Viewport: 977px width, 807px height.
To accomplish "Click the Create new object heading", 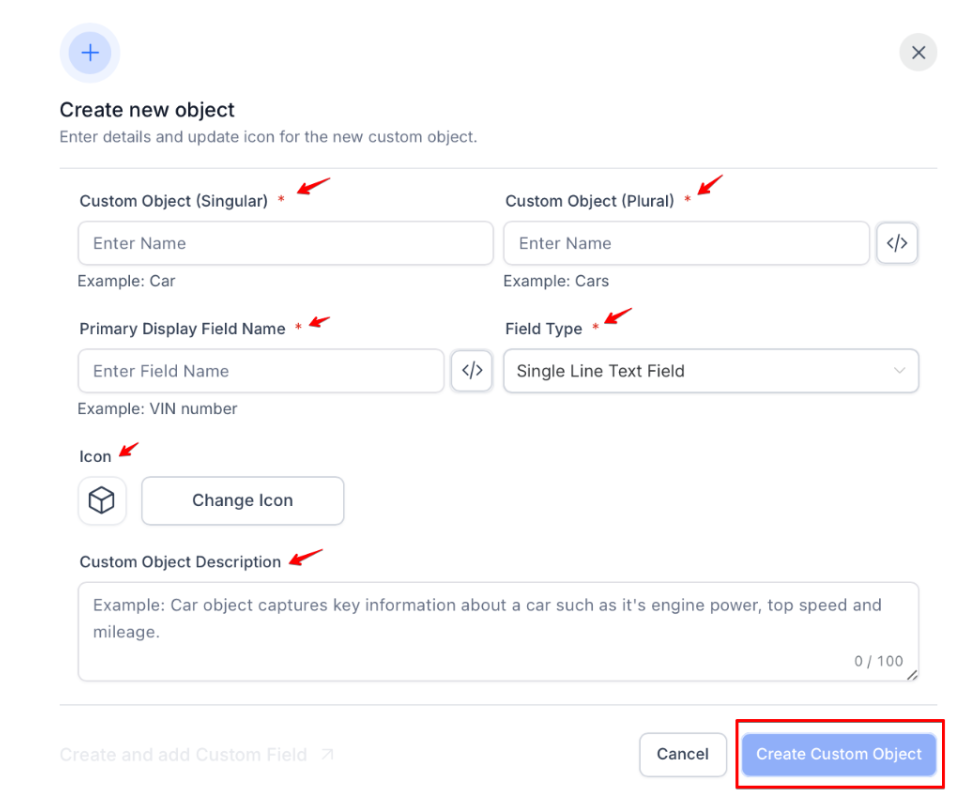I will (147, 110).
